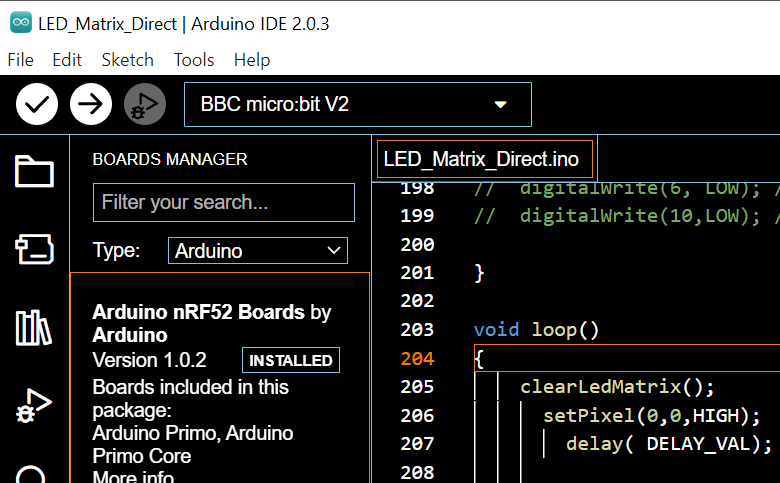
Task: Open the Type Arduino dropdown
Action: pos(258,251)
